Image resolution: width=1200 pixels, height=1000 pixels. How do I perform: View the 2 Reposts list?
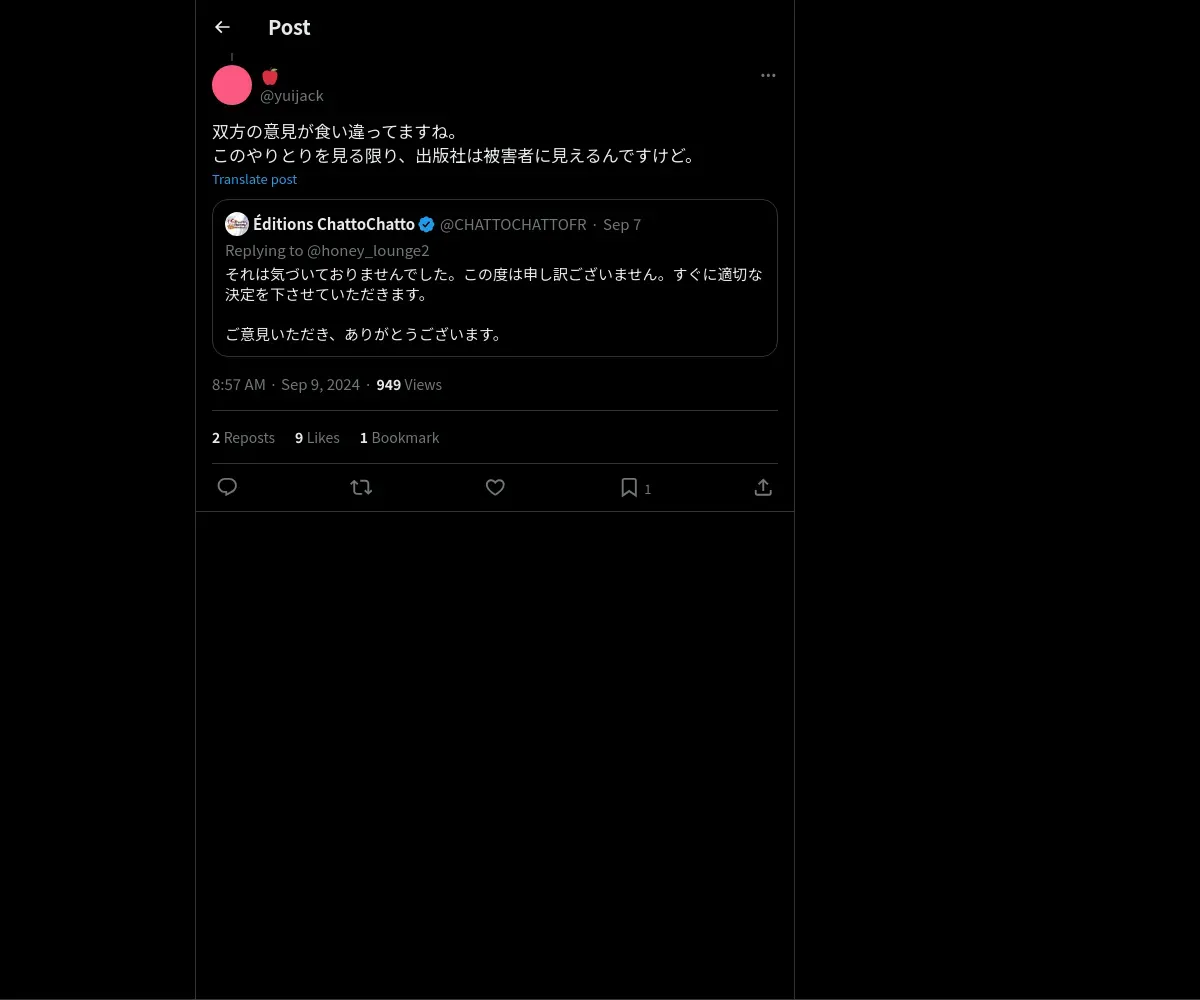coord(243,437)
